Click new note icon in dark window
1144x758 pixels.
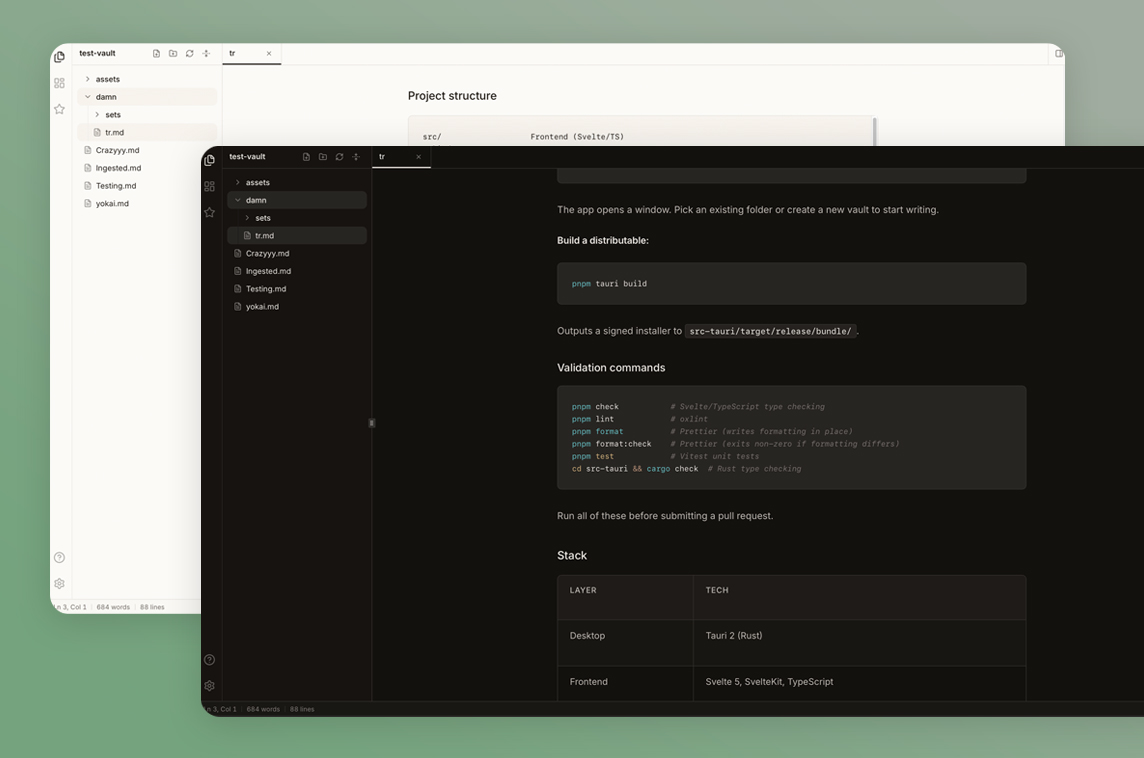point(306,157)
